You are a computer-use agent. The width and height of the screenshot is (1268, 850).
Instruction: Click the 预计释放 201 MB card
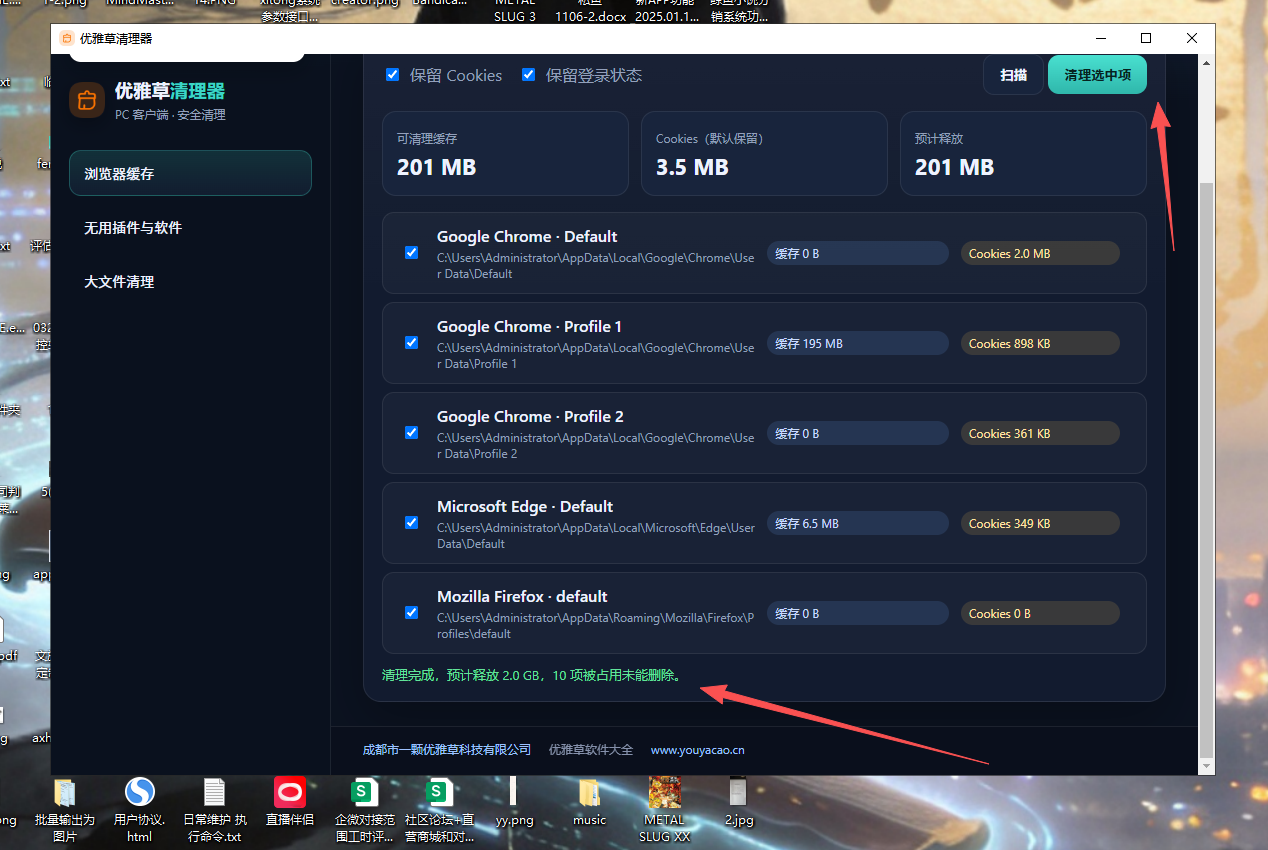(1023, 153)
